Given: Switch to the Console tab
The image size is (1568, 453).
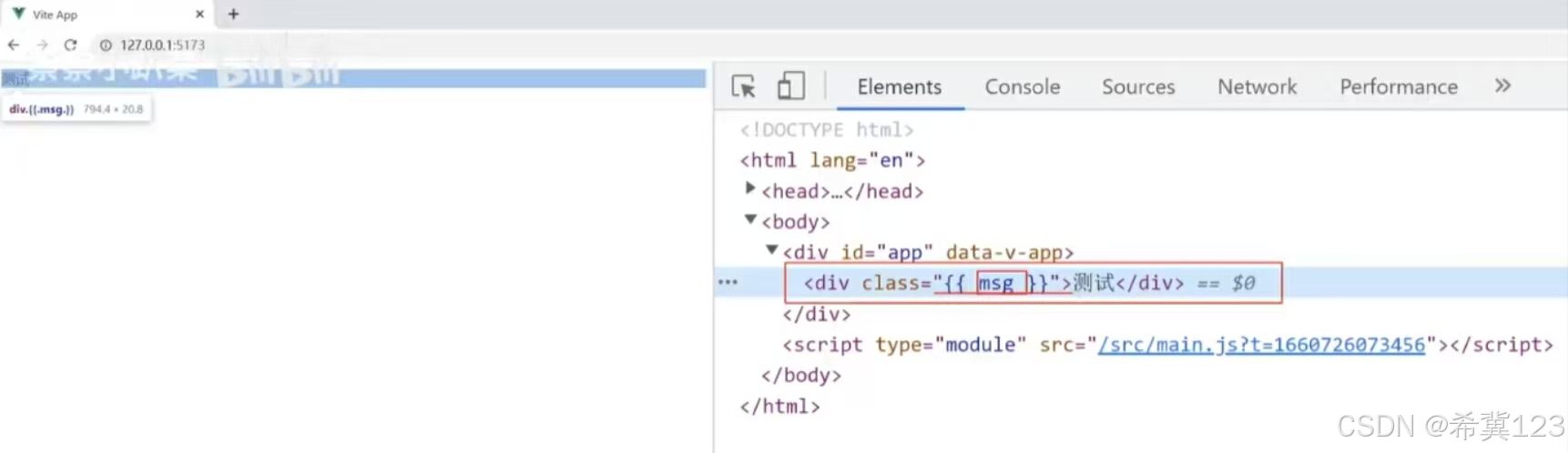Looking at the screenshot, I should pyautogui.click(x=1023, y=86).
